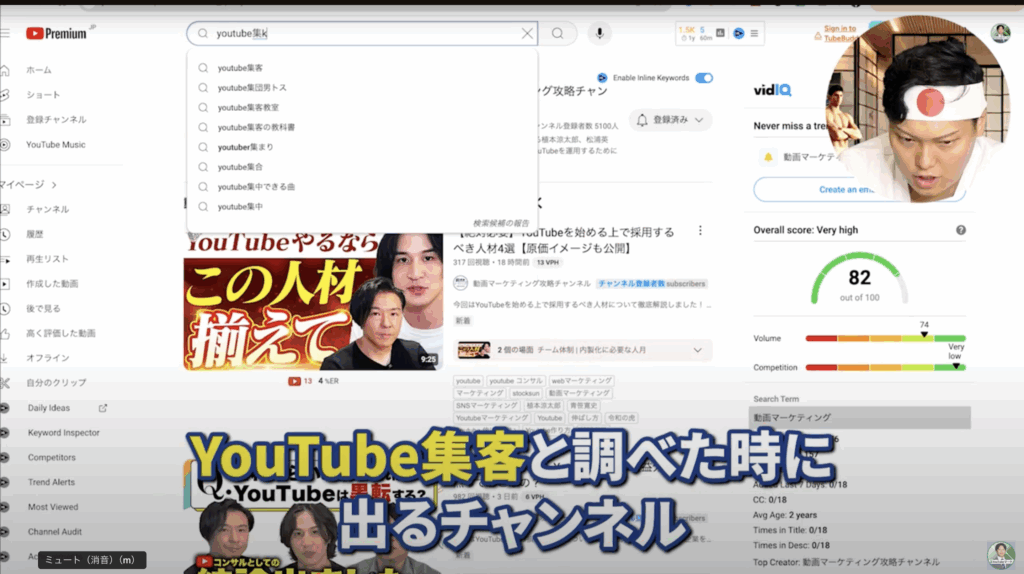Viewport: 1024px width, 574px height.
Task: Select the youtube集客 search suggestion
Action: click(x=240, y=68)
